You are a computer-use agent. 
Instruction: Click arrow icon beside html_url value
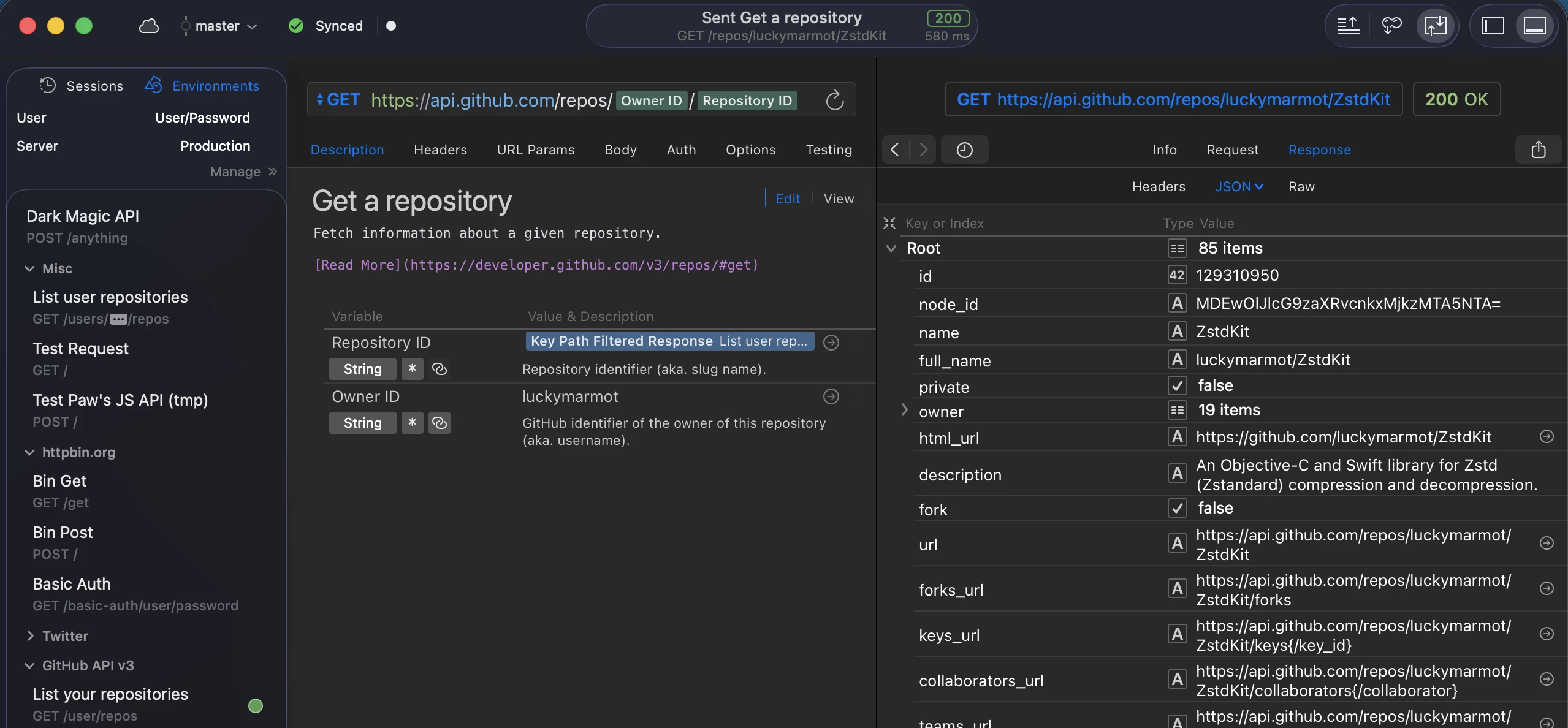pyautogui.click(x=1547, y=437)
